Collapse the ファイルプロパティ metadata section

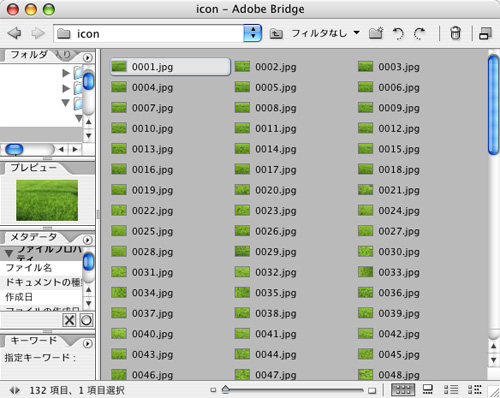(x=9, y=254)
